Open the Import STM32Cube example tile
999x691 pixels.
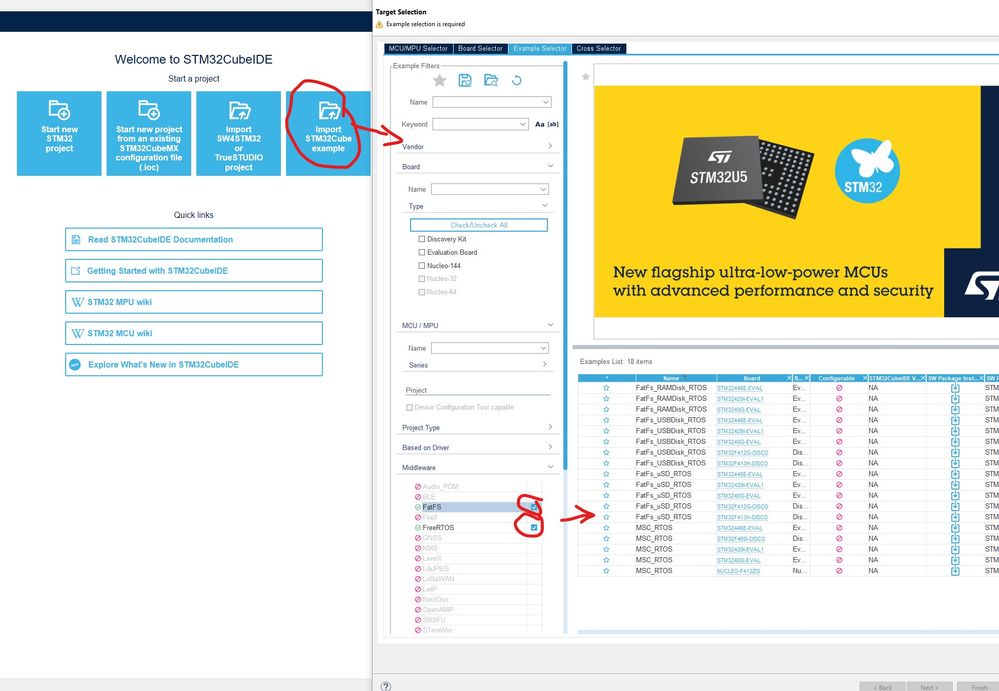[328, 133]
